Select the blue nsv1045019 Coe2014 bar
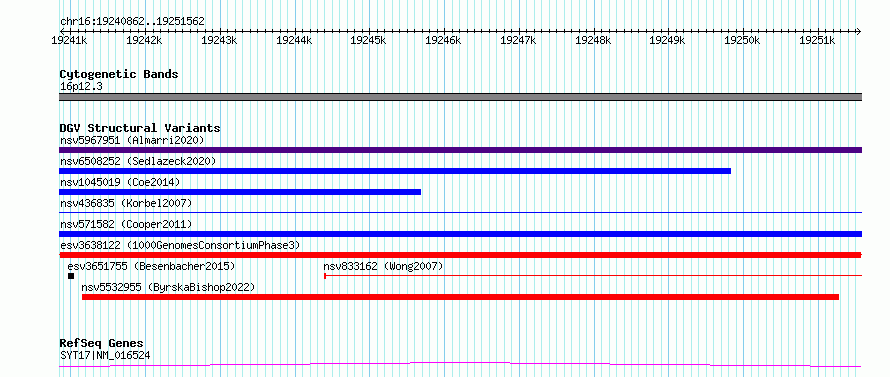The image size is (890, 377). pyautogui.click(x=240, y=192)
